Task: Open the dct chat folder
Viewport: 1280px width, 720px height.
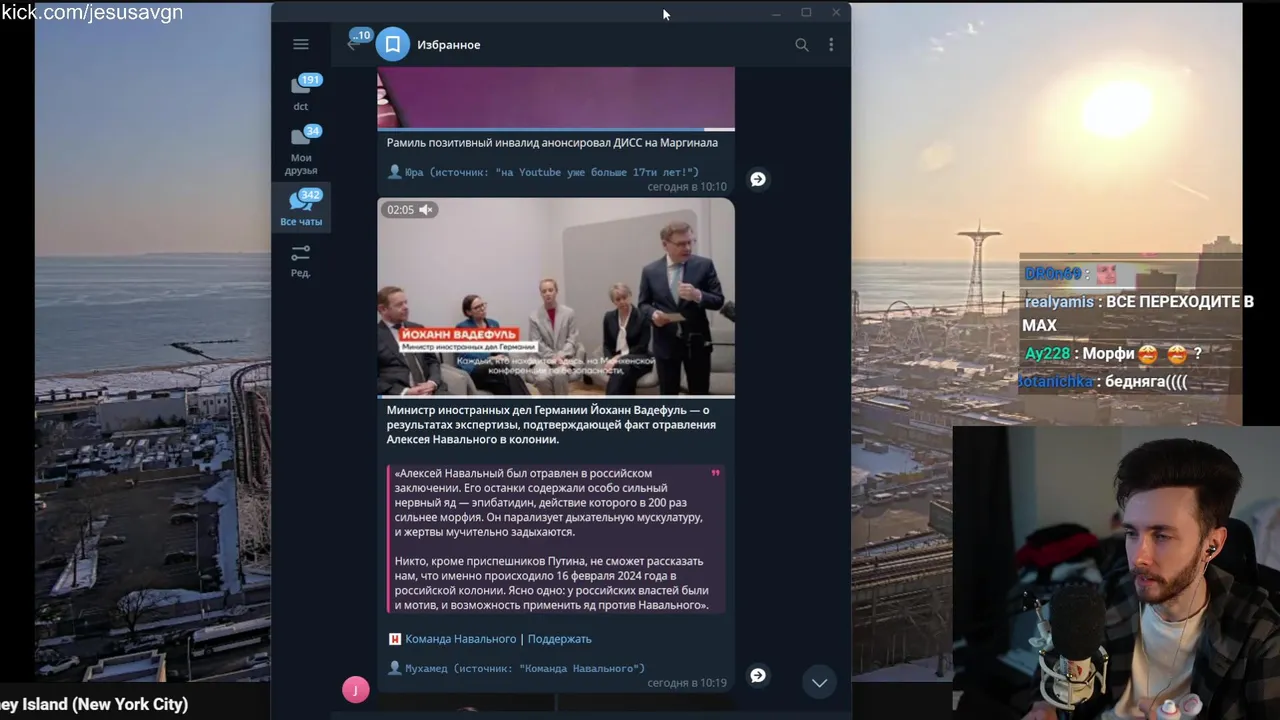Action: point(301,92)
